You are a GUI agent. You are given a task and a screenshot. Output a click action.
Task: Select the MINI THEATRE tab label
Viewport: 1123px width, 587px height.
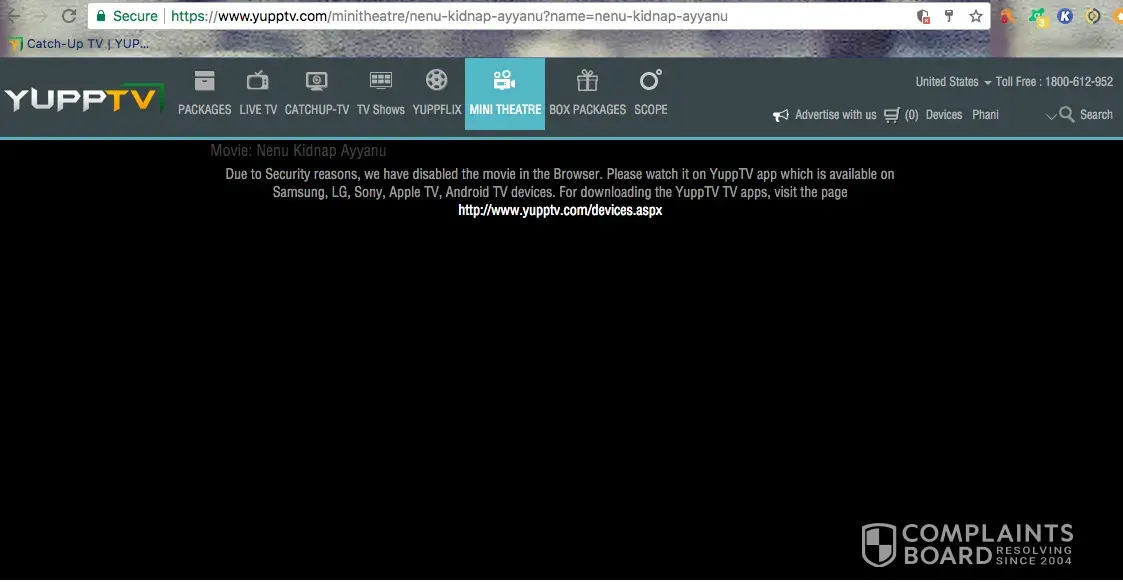pos(505,110)
